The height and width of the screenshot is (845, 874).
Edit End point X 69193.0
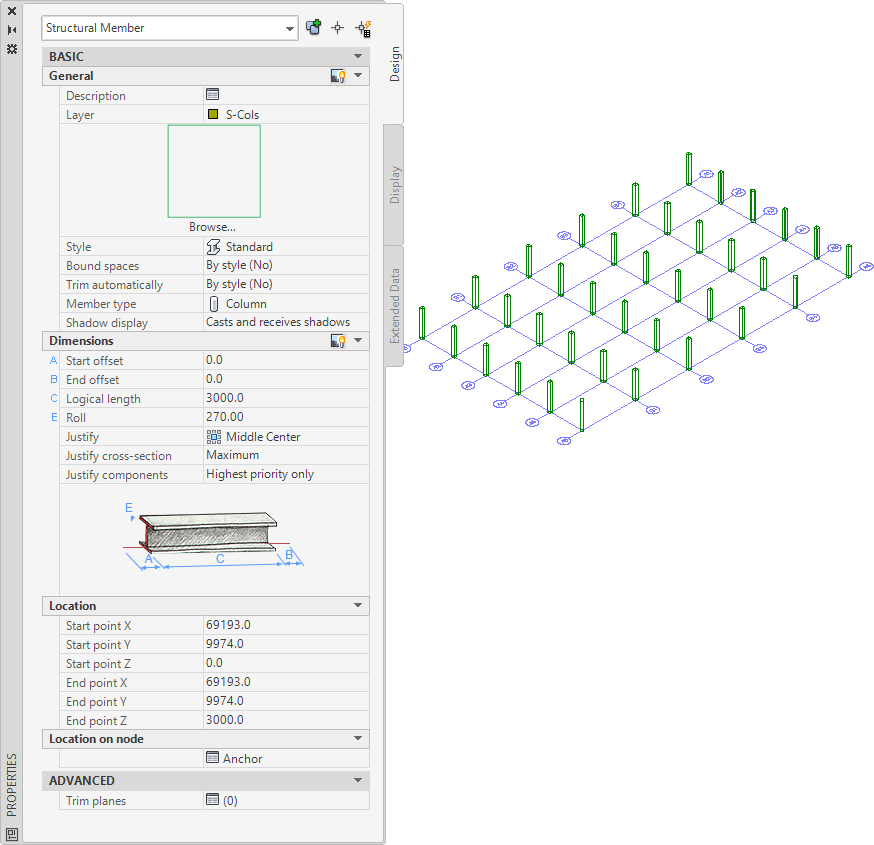point(286,682)
